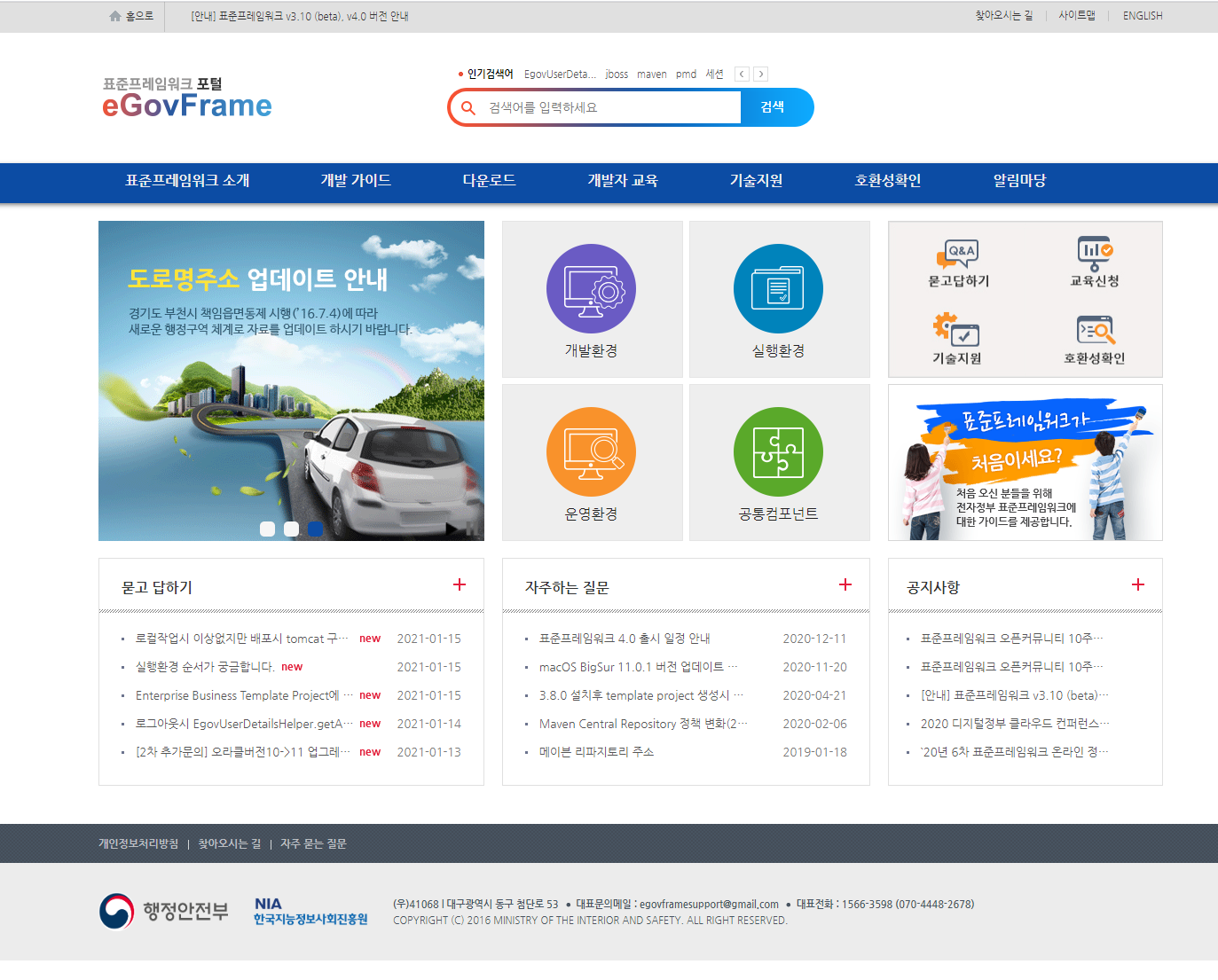Click popular keyword jboss
This screenshot has height=980, width=1218.
617,74
